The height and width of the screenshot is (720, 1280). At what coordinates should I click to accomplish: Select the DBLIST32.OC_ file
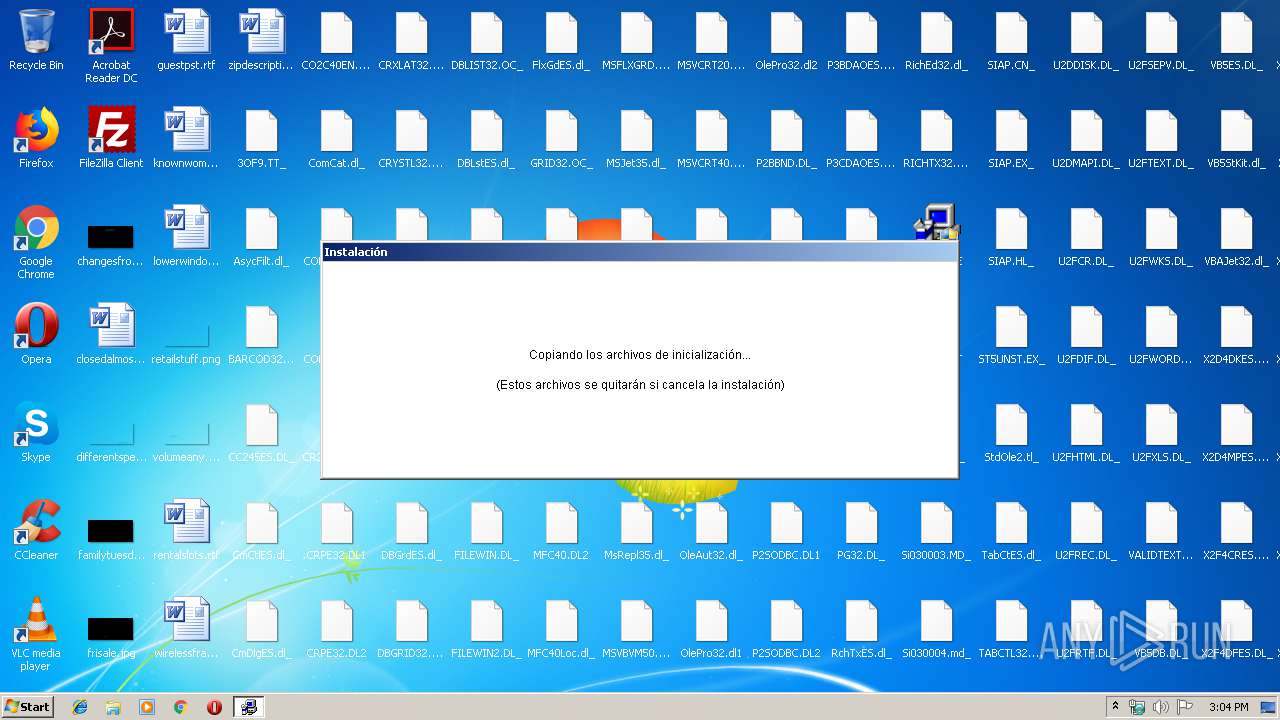click(486, 40)
